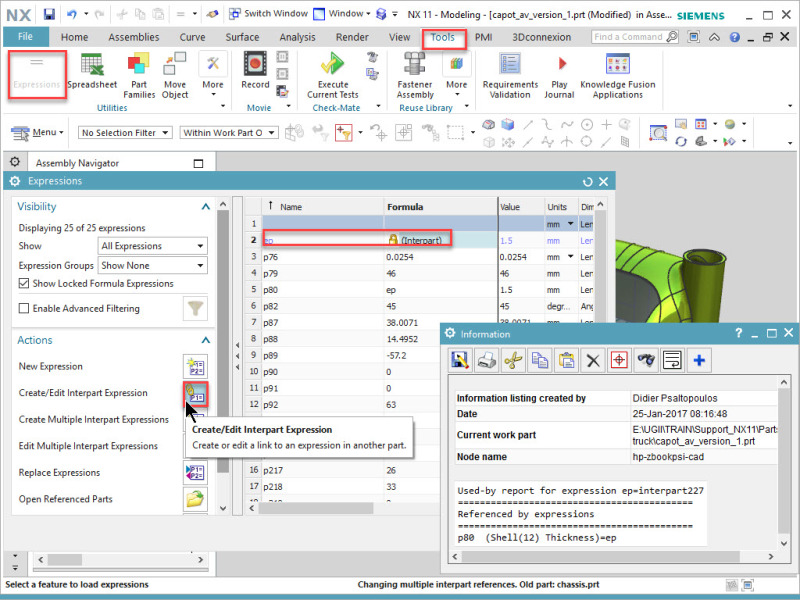Click Create/Edit Interpart Expression icon
The image size is (800, 600).
(x=195, y=393)
